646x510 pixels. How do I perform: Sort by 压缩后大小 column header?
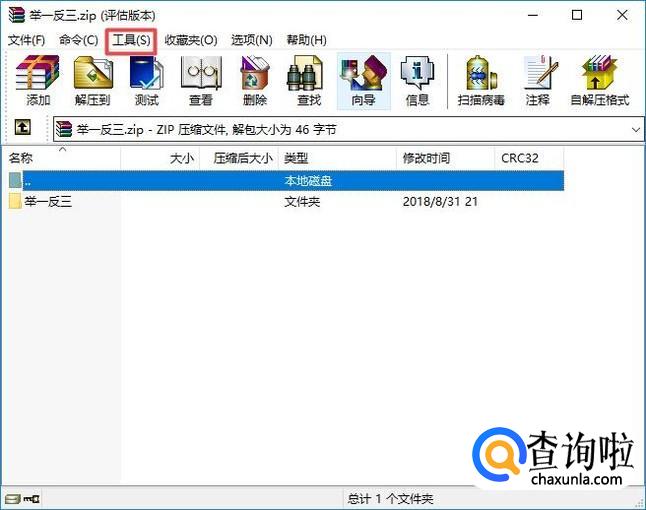[x=239, y=158]
